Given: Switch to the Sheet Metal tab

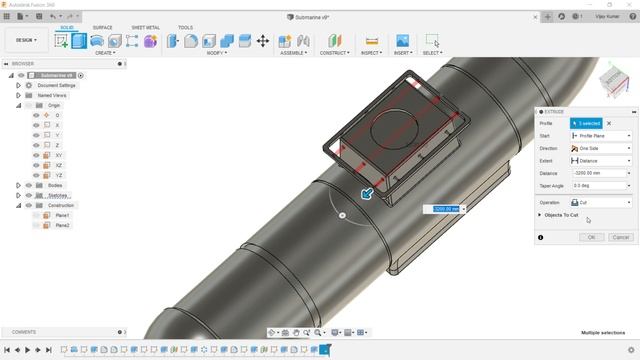Looking at the screenshot, I should (145, 27).
